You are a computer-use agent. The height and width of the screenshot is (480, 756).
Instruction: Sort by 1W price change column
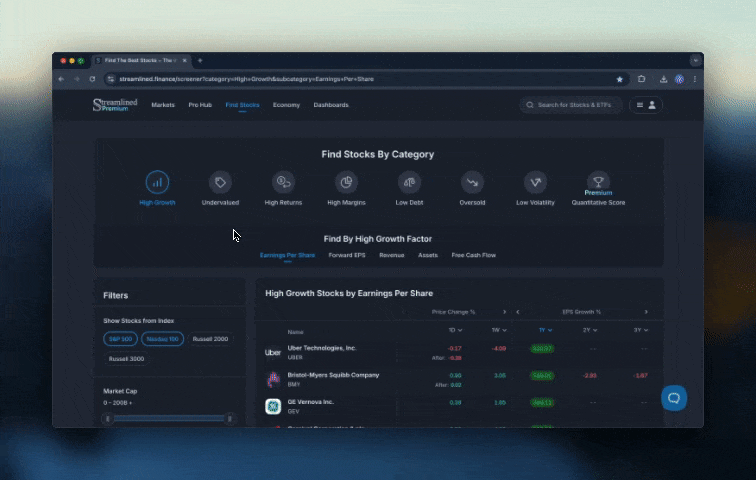(499, 330)
